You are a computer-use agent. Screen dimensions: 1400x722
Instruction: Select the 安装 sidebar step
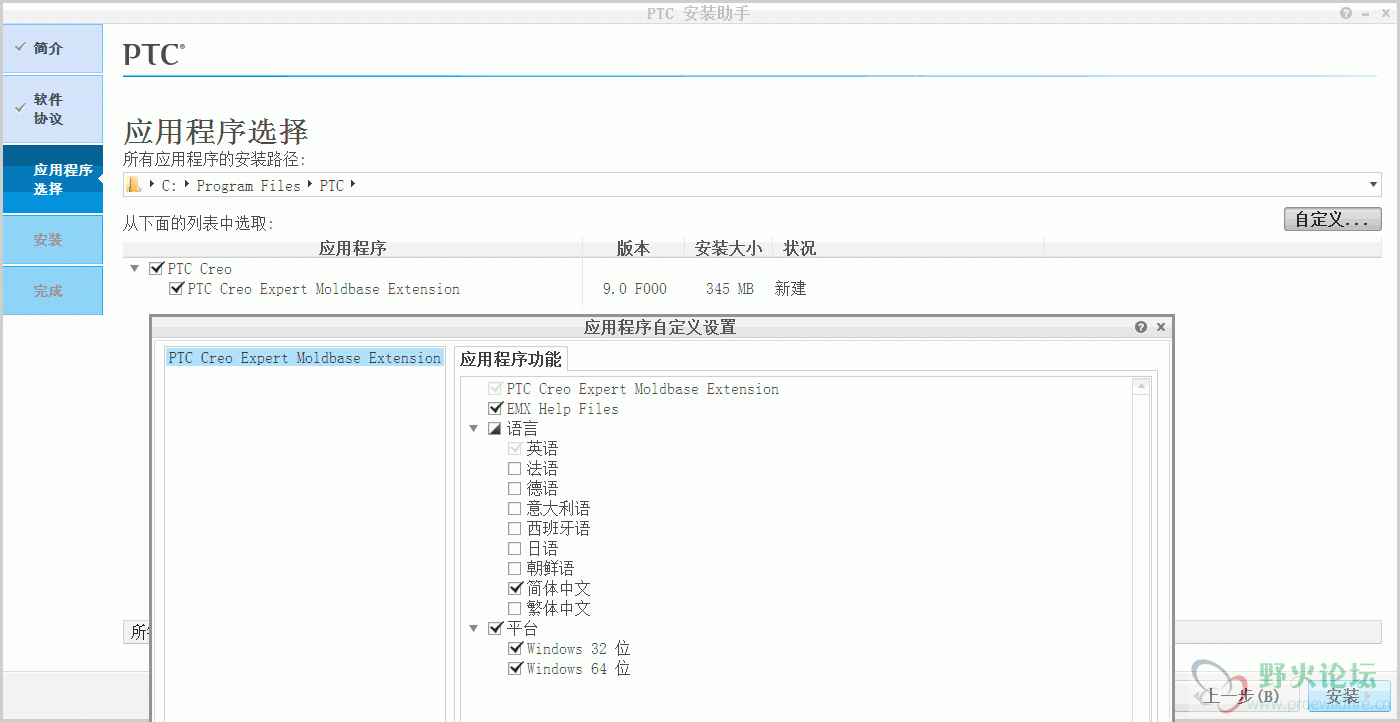(52, 240)
